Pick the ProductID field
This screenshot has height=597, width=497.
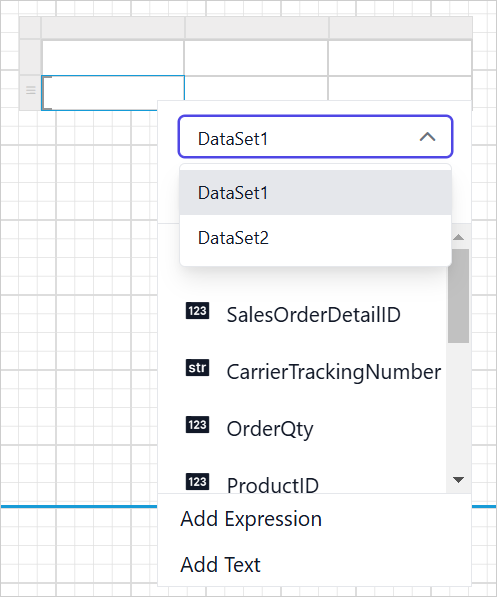[x=272, y=485]
